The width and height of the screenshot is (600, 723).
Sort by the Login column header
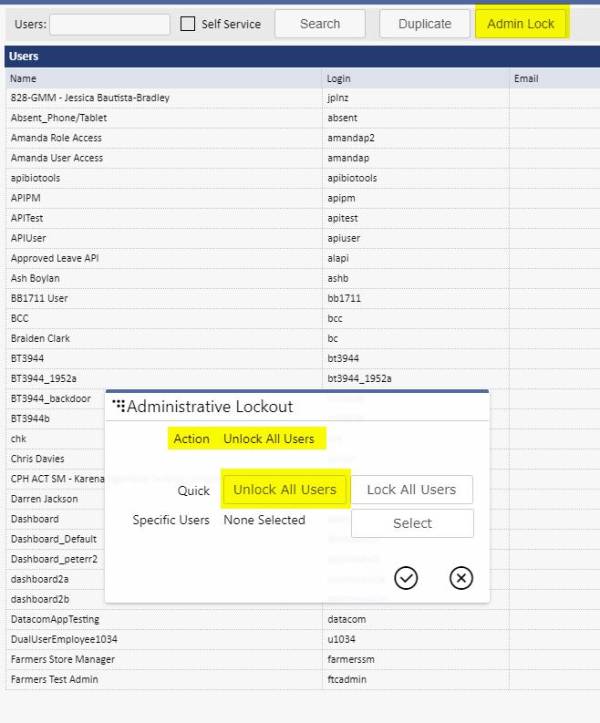click(x=339, y=78)
